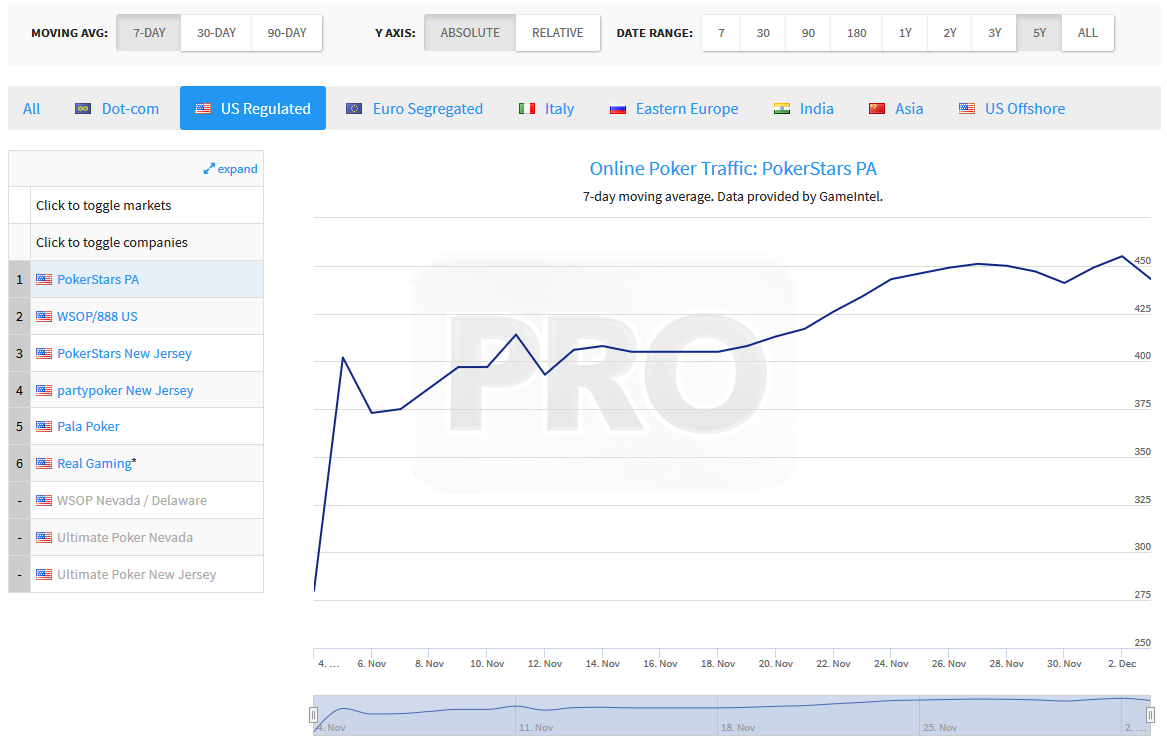This screenshot has width=1167, height=751.
Task: Click the rank number 6 cell
Action: click(x=19, y=464)
